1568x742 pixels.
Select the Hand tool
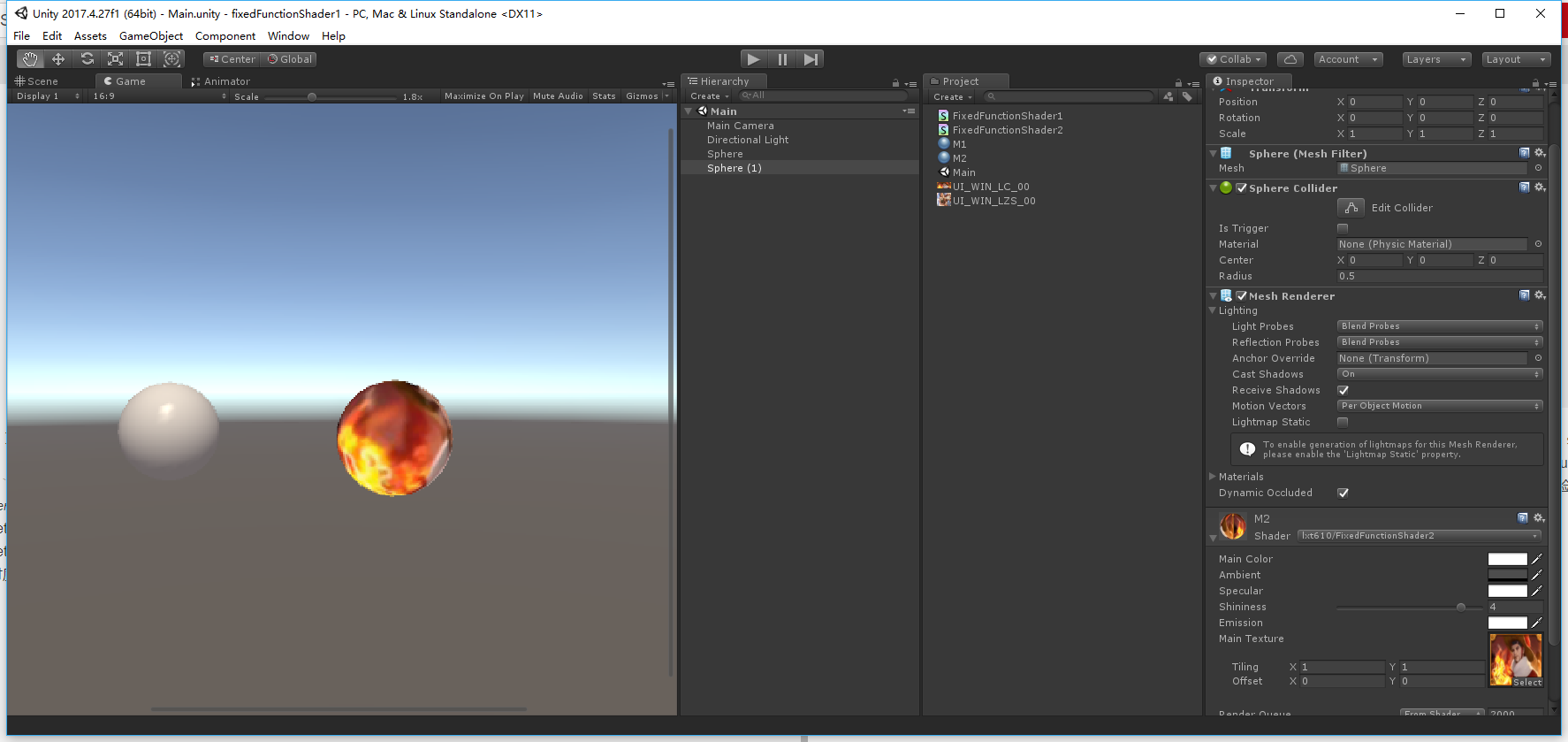(30, 59)
